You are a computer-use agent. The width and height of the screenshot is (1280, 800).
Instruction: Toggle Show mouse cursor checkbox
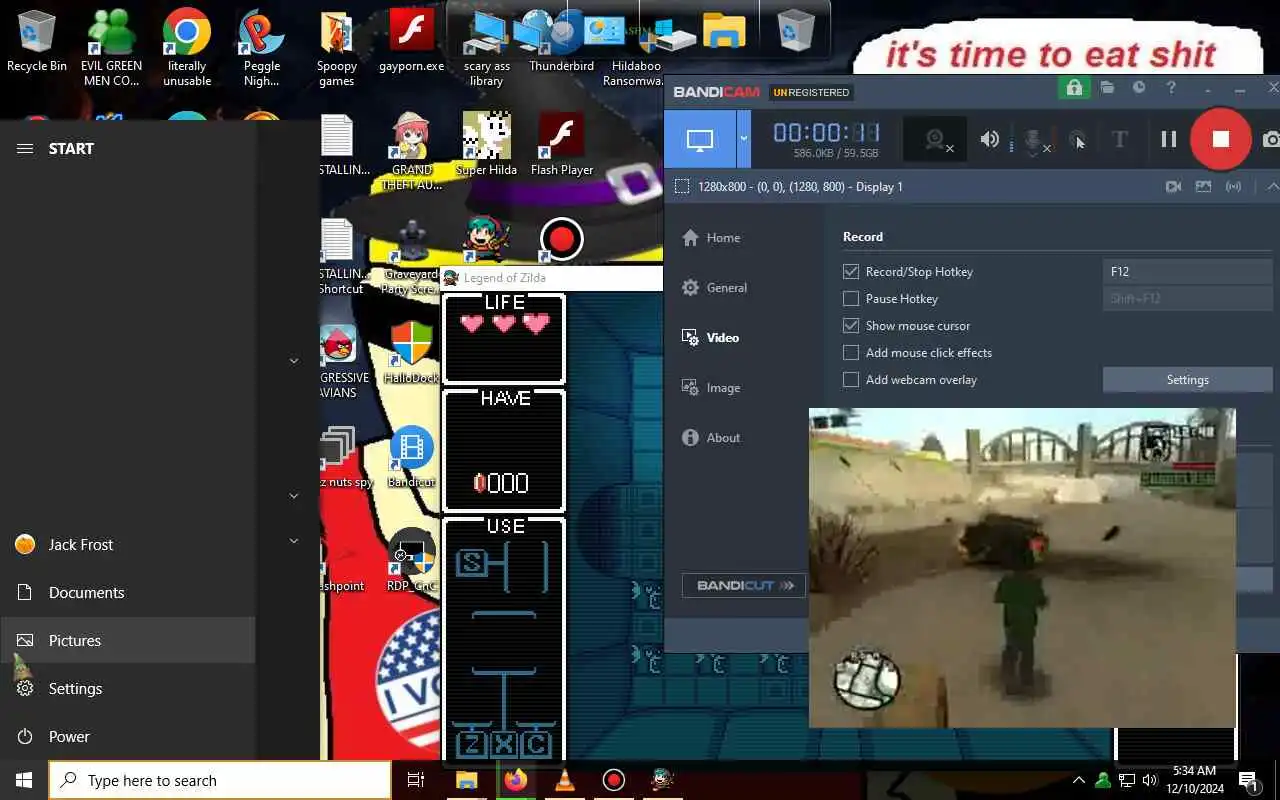(x=851, y=325)
